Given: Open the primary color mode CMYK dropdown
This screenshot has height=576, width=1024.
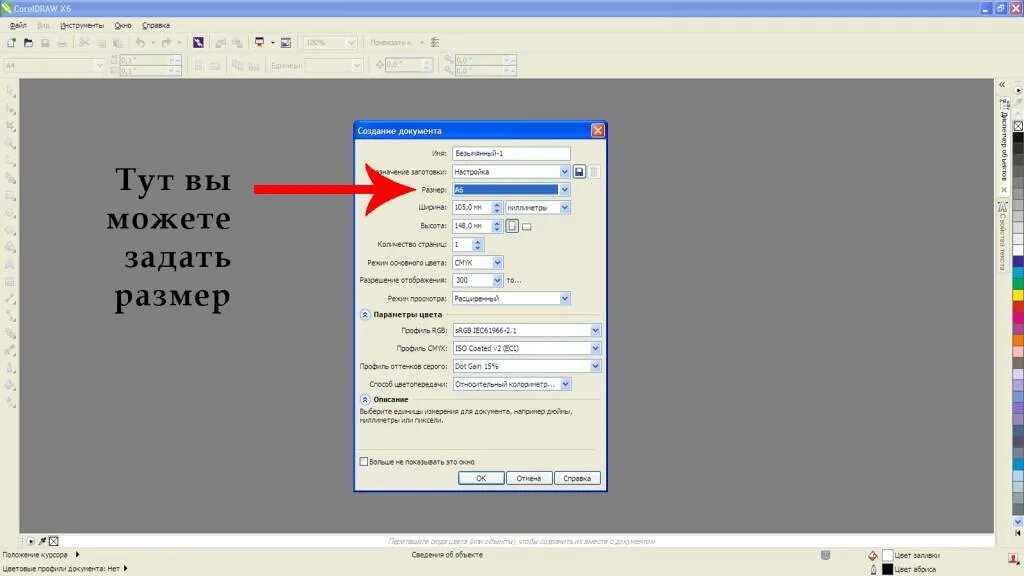Looking at the screenshot, I should coord(498,263).
